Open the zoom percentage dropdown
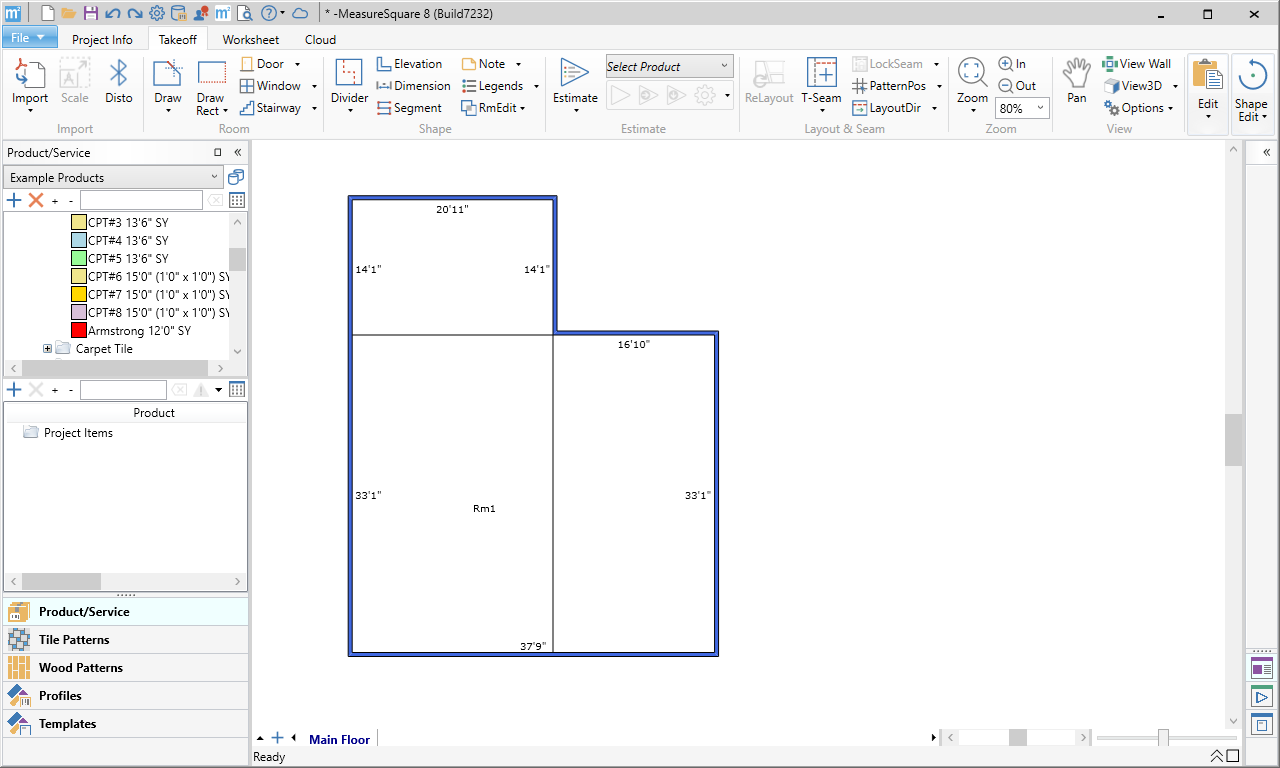1280x768 pixels. [1022, 108]
